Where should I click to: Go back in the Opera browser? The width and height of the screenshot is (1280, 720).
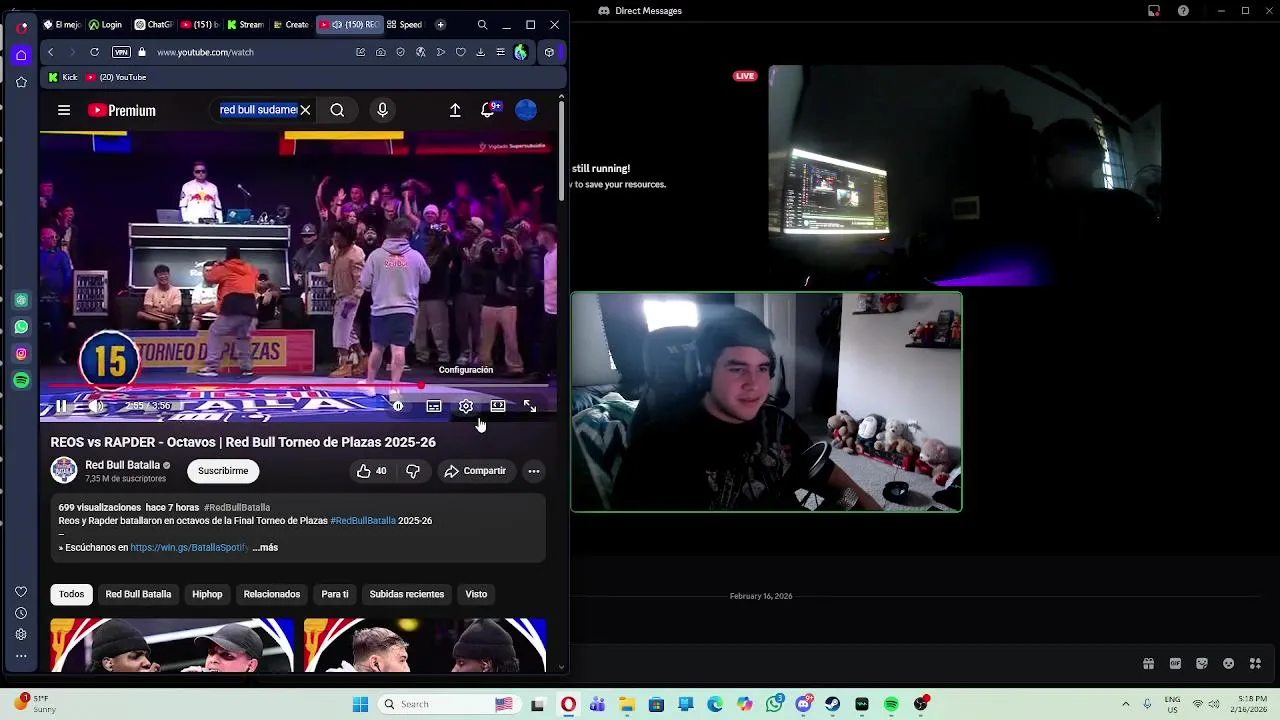50,52
